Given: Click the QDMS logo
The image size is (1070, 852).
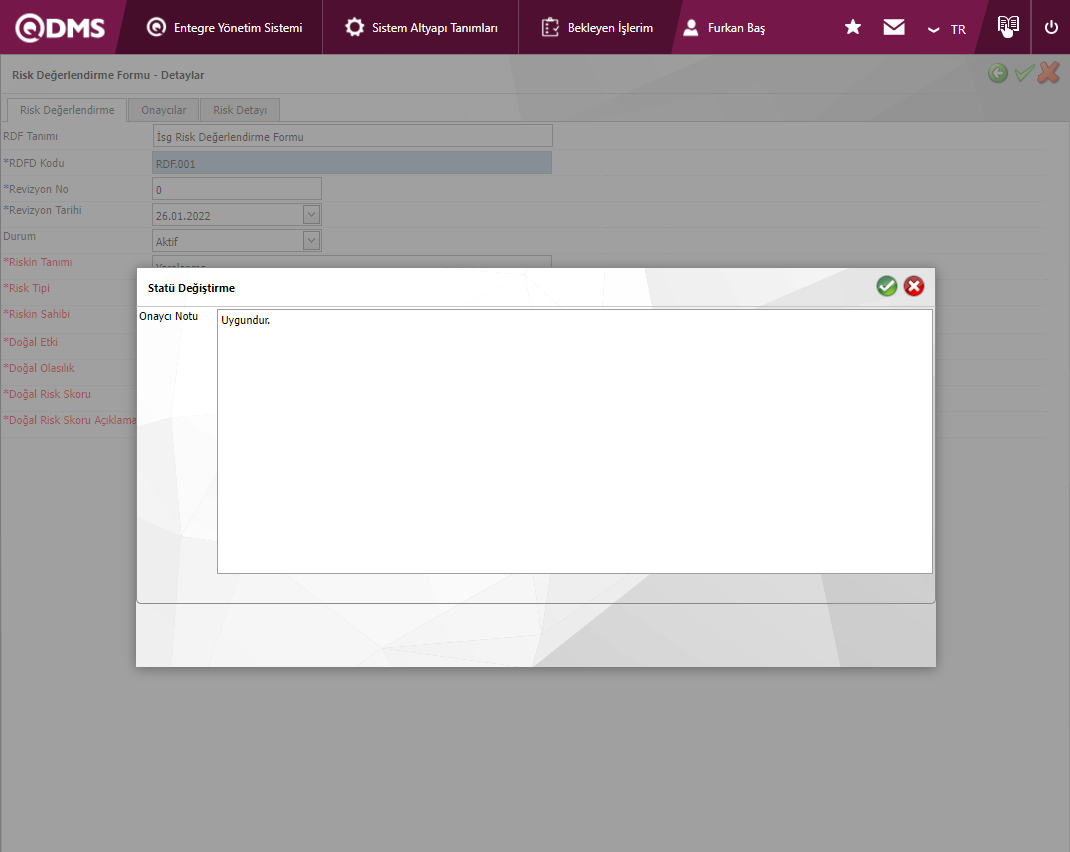Looking at the screenshot, I should tap(60, 28).
